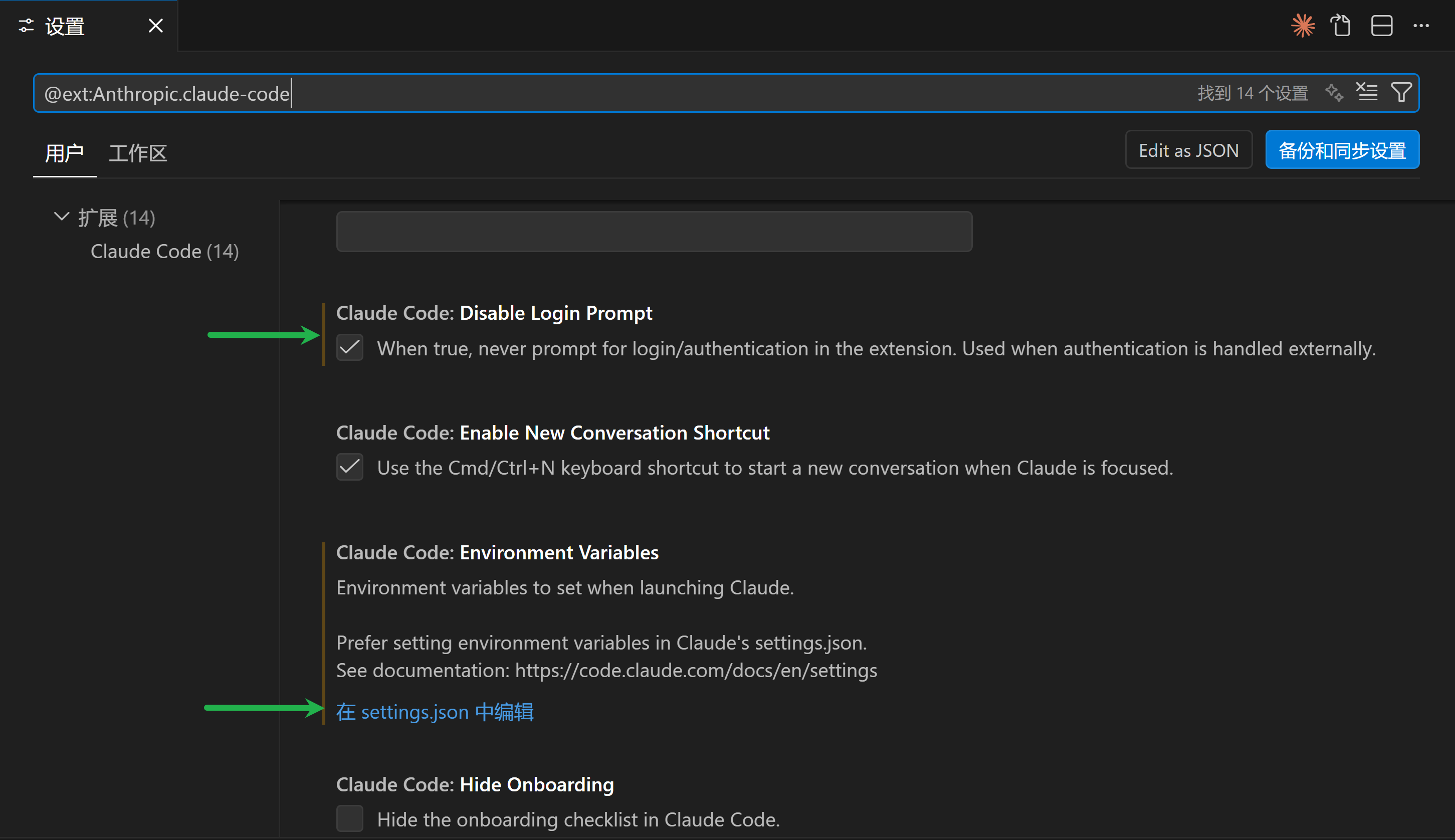Viewport: 1455px width, 840px height.
Task: Toggle the split editor layout icon
Action: 1381,26
